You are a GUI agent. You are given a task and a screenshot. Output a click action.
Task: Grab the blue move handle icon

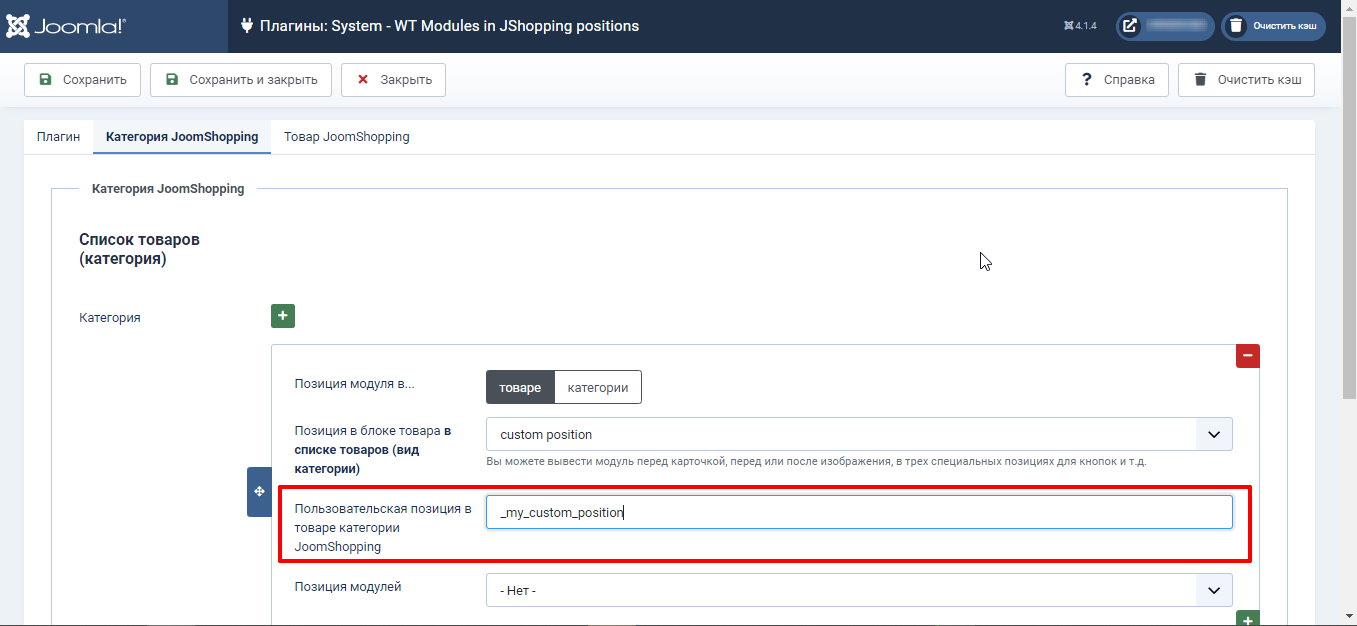[x=259, y=491]
